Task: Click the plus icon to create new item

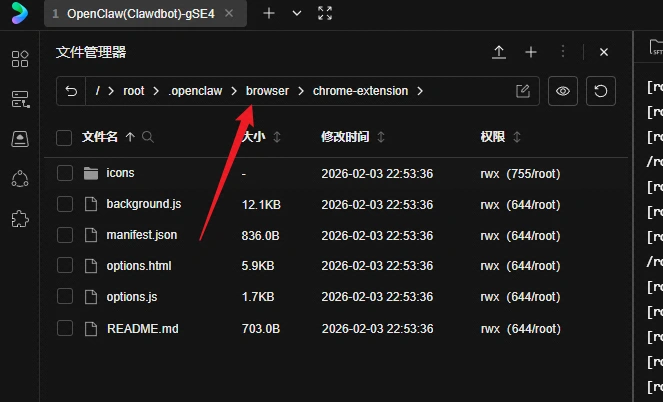Action: 531,52
